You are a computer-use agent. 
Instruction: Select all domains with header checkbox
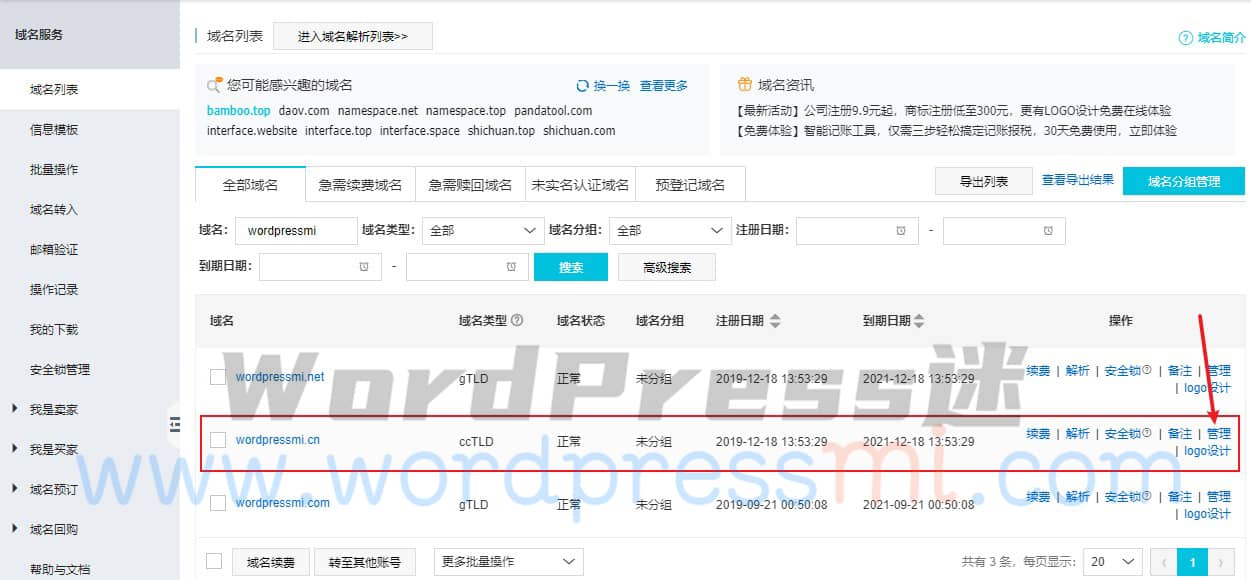tap(214, 562)
